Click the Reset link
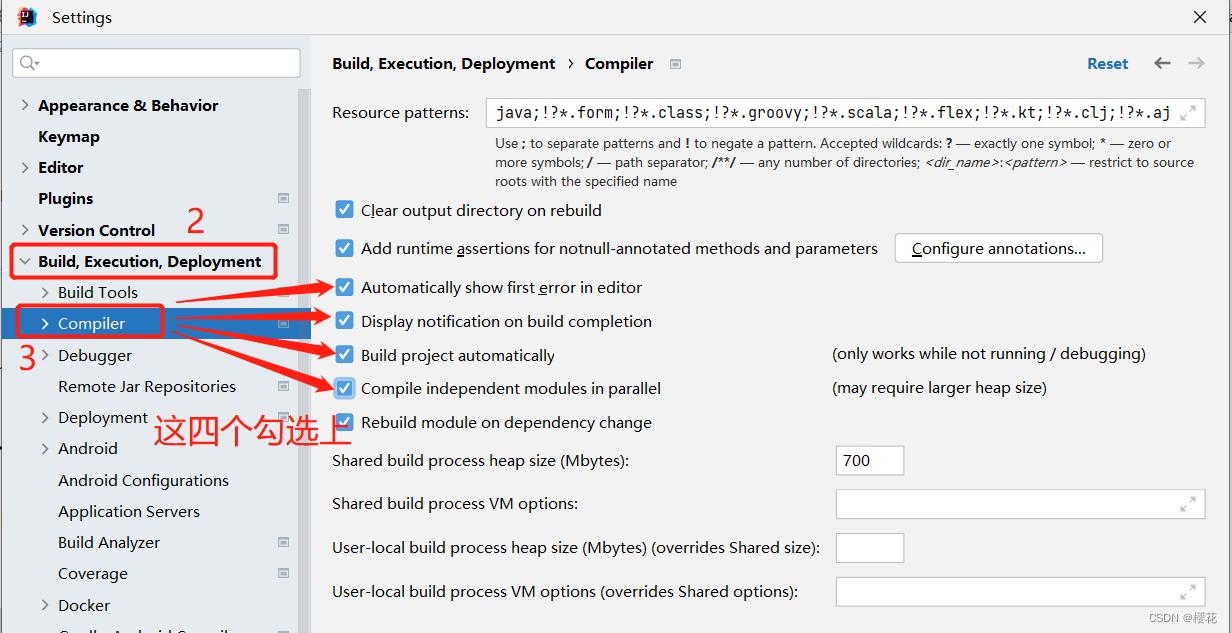Image resolution: width=1232 pixels, height=633 pixels. 1107,63
